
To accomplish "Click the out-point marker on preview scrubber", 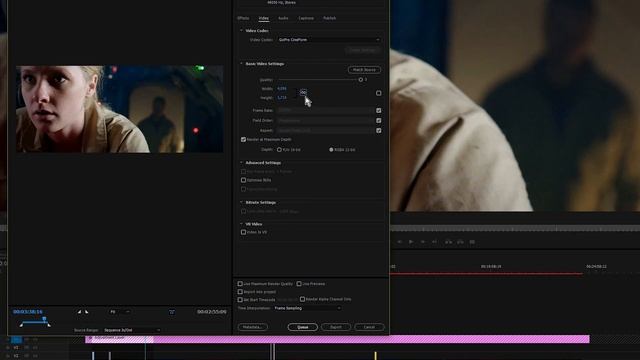I will (49, 325).
